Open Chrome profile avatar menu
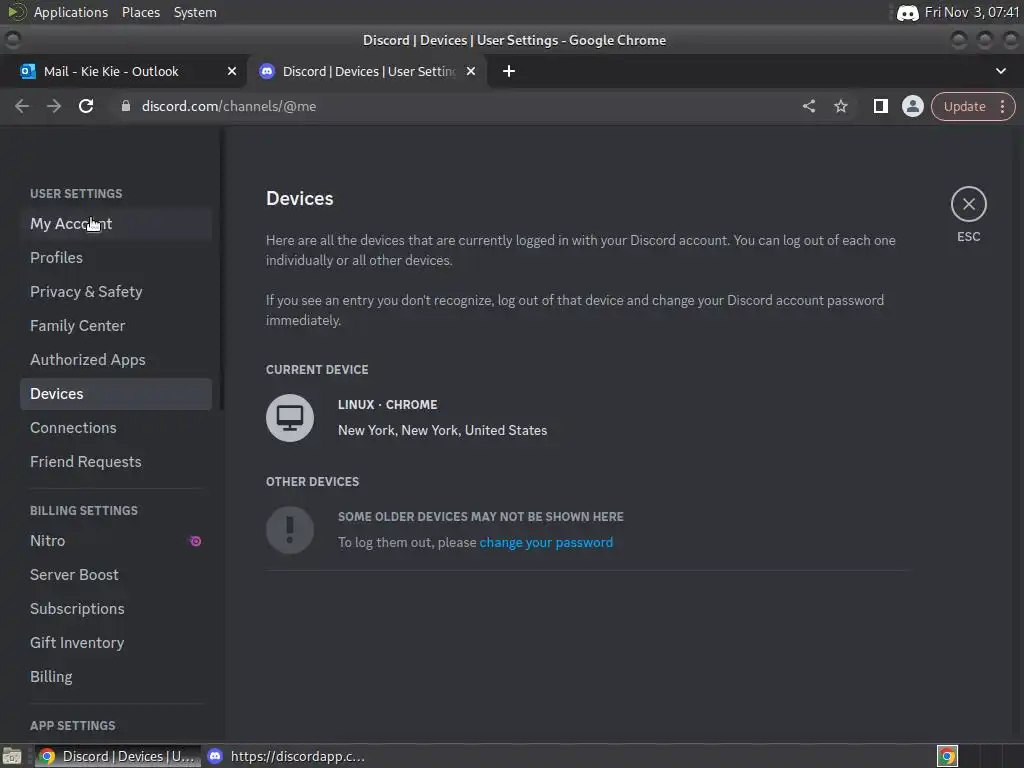This screenshot has width=1024, height=768. [x=912, y=106]
